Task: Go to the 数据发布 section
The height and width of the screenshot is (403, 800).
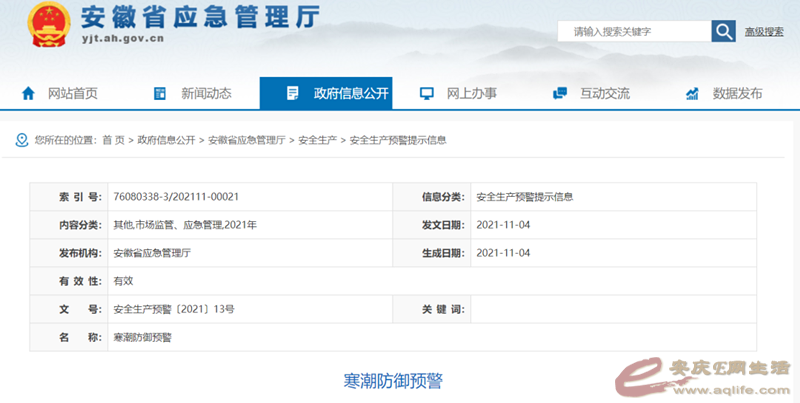Action: pos(737,93)
